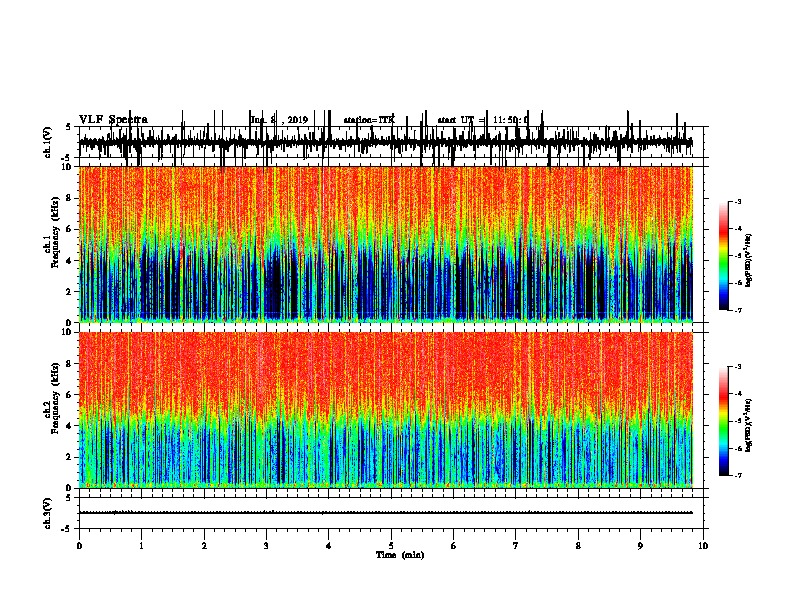Click the log(PSD) unit label beside ch.1 colorbar
The width and height of the screenshot is (792, 612).
749,261
